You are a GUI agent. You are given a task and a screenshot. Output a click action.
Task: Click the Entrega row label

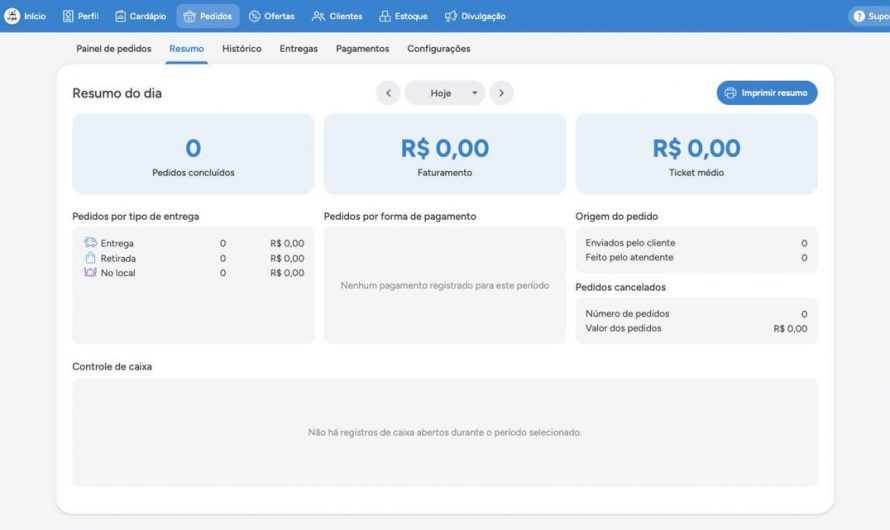(117, 243)
